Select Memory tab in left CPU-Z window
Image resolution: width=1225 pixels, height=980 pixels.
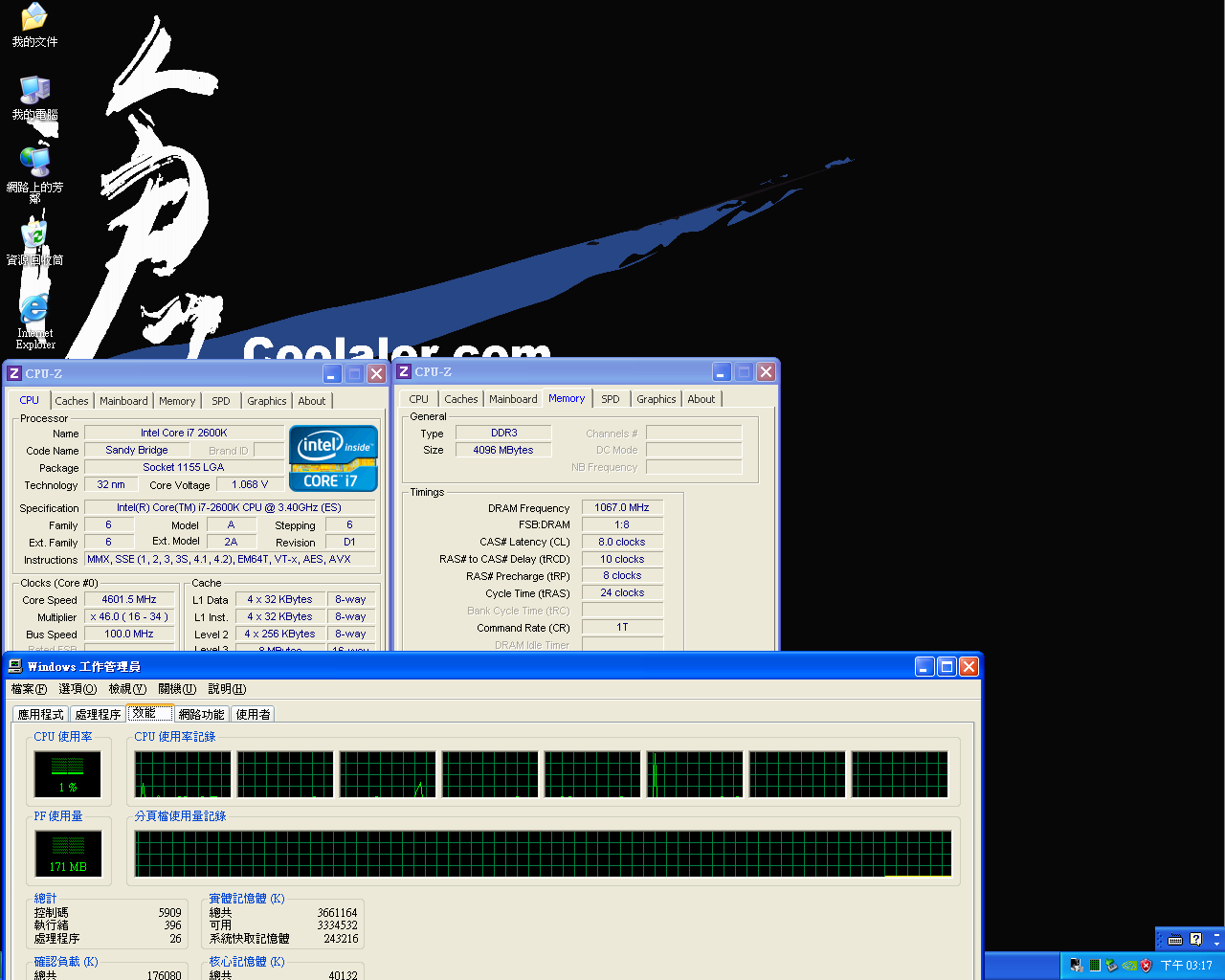point(177,401)
